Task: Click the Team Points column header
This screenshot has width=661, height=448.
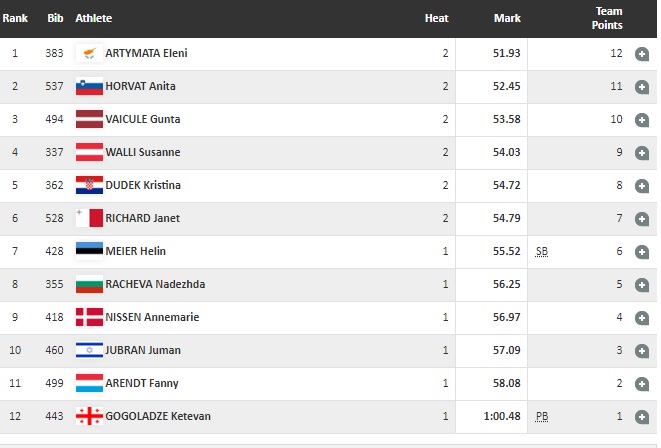Action: click(608, 18)
